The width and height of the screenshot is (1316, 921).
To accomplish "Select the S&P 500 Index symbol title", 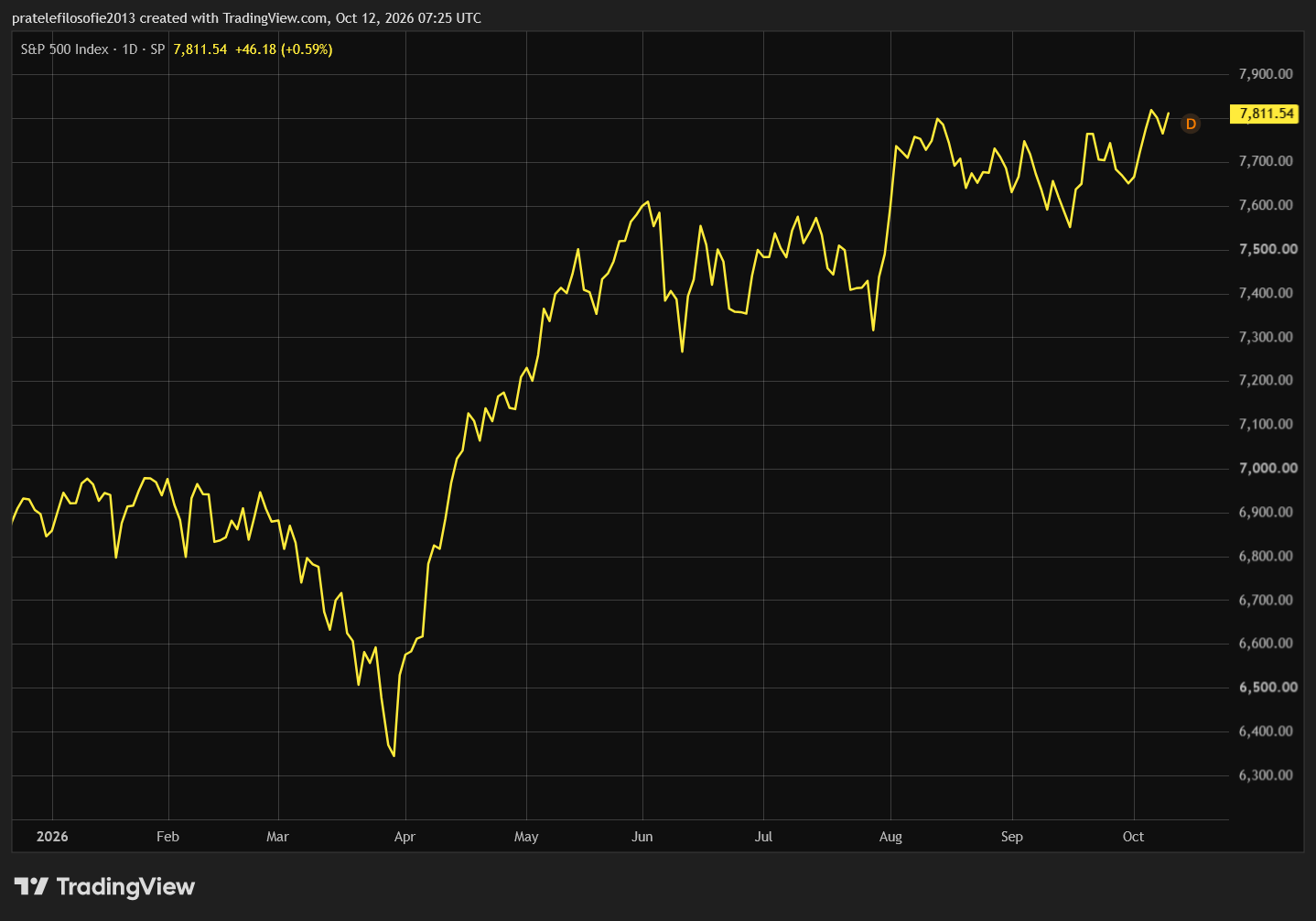I will click(x=64, y=49).
